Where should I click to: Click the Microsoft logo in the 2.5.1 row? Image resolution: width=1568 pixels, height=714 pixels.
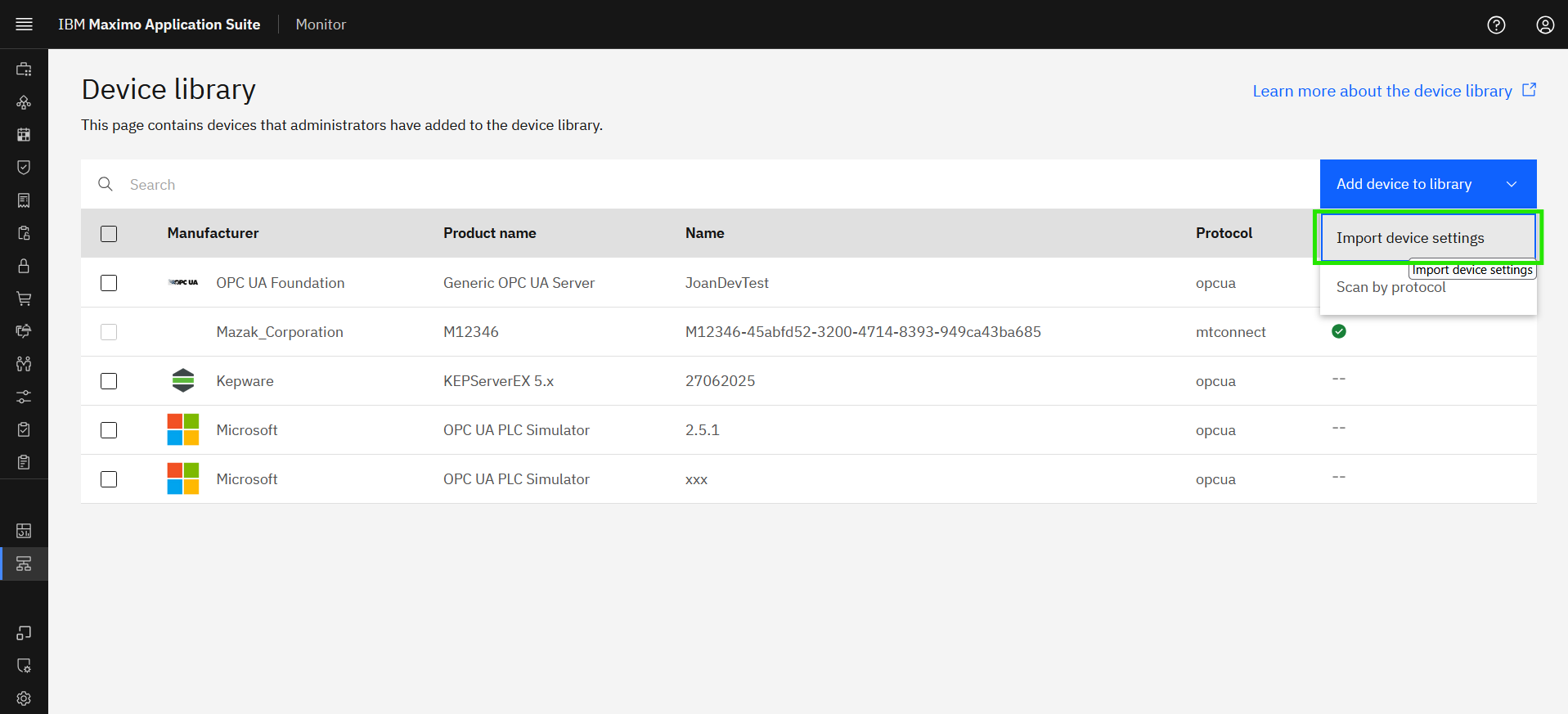[183, 429]
